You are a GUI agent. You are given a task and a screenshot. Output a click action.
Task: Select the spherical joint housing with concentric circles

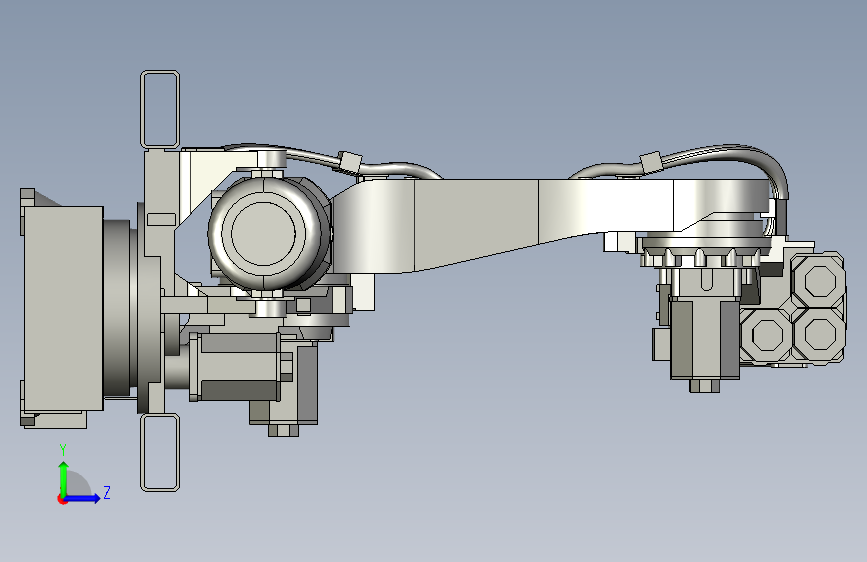[x=263, y=233]
